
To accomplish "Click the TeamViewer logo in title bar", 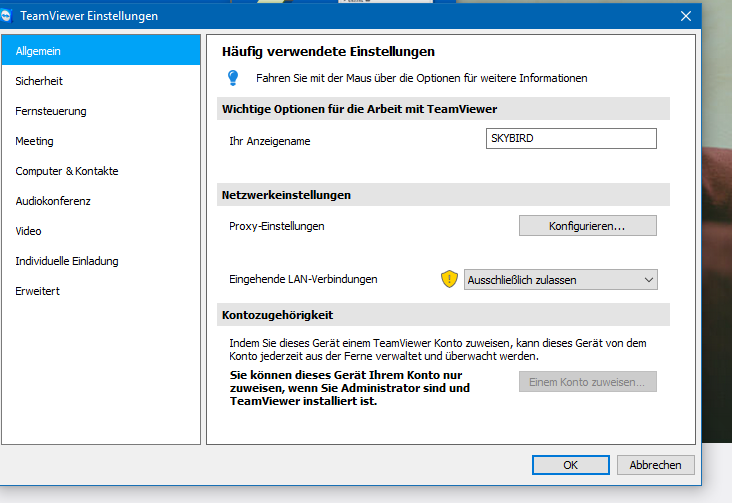I will pyautogui.click(x=5, y=16).
